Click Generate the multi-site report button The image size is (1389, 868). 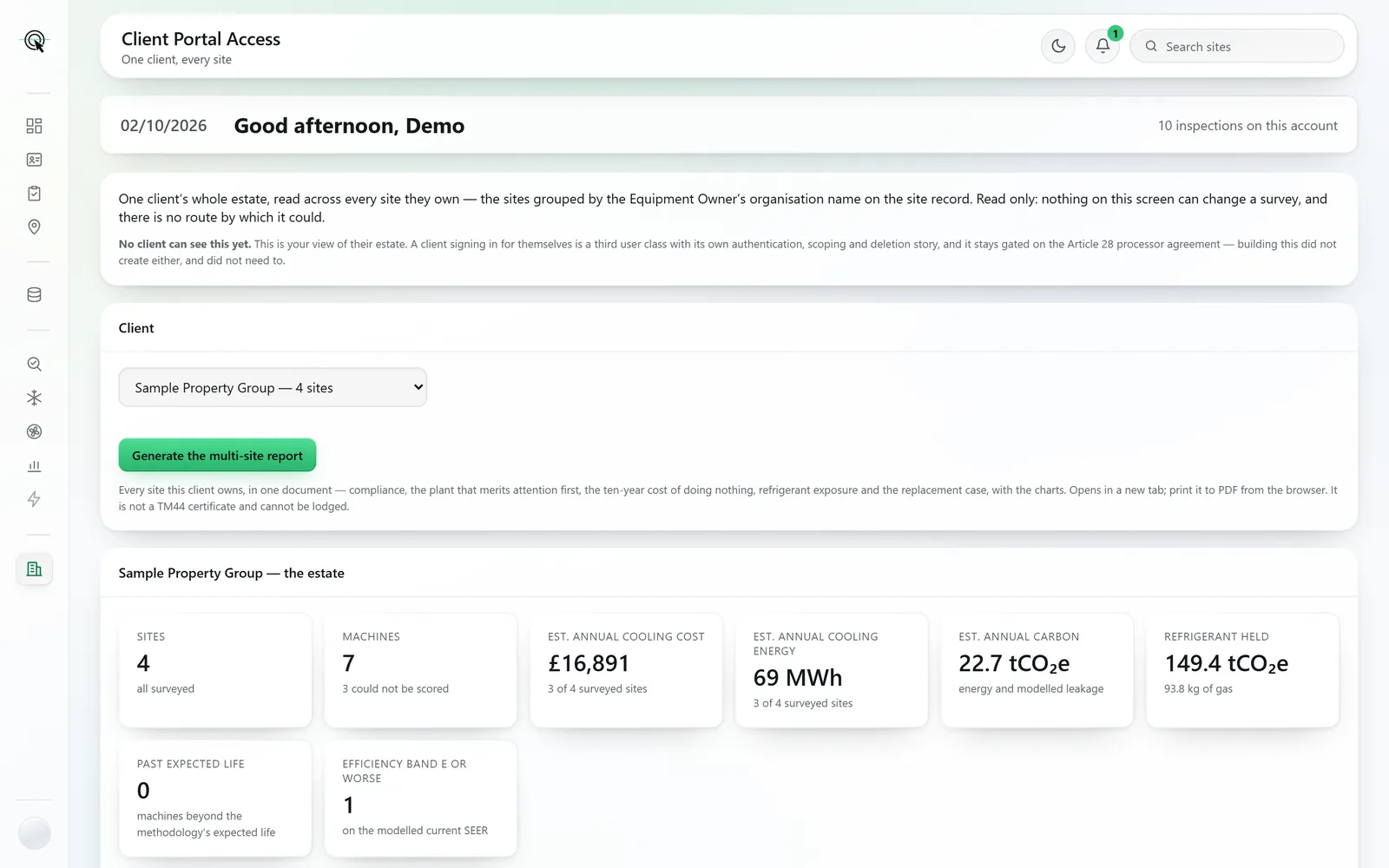tap(217, 455)
